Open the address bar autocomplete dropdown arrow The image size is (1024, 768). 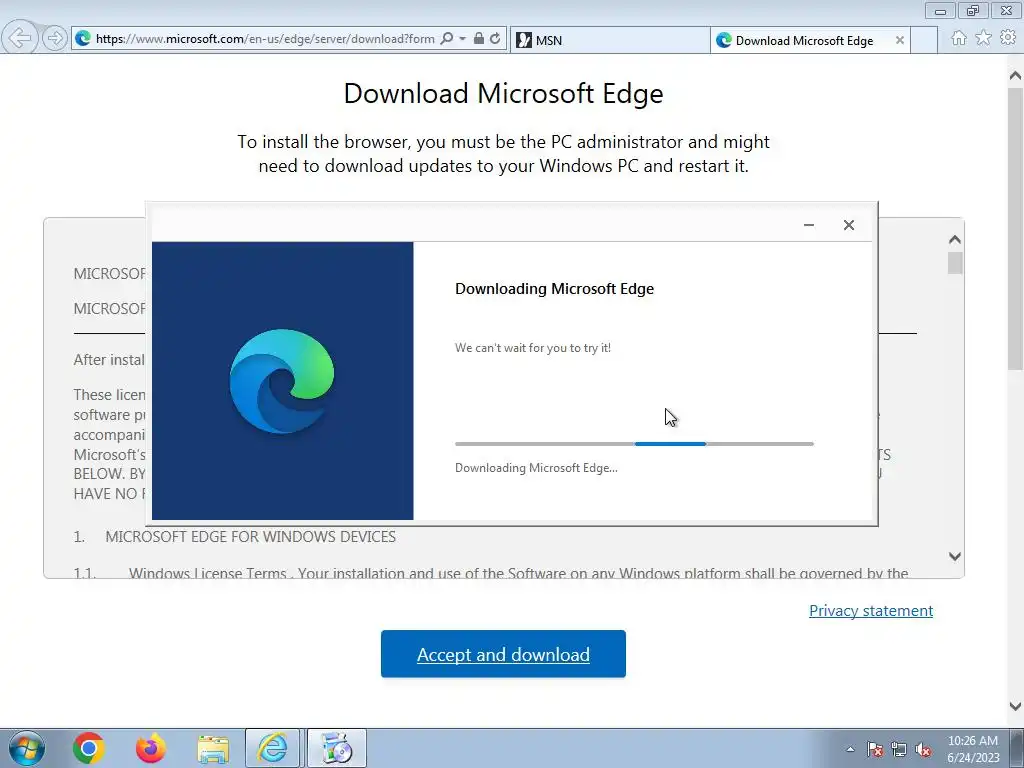point(462,39)
